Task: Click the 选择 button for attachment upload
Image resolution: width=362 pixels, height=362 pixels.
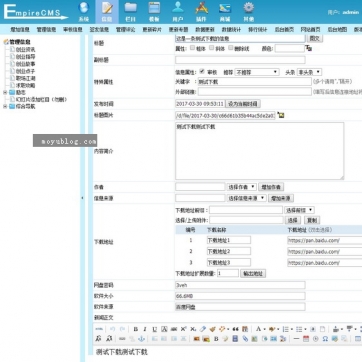Action: [x=292, y=220]
